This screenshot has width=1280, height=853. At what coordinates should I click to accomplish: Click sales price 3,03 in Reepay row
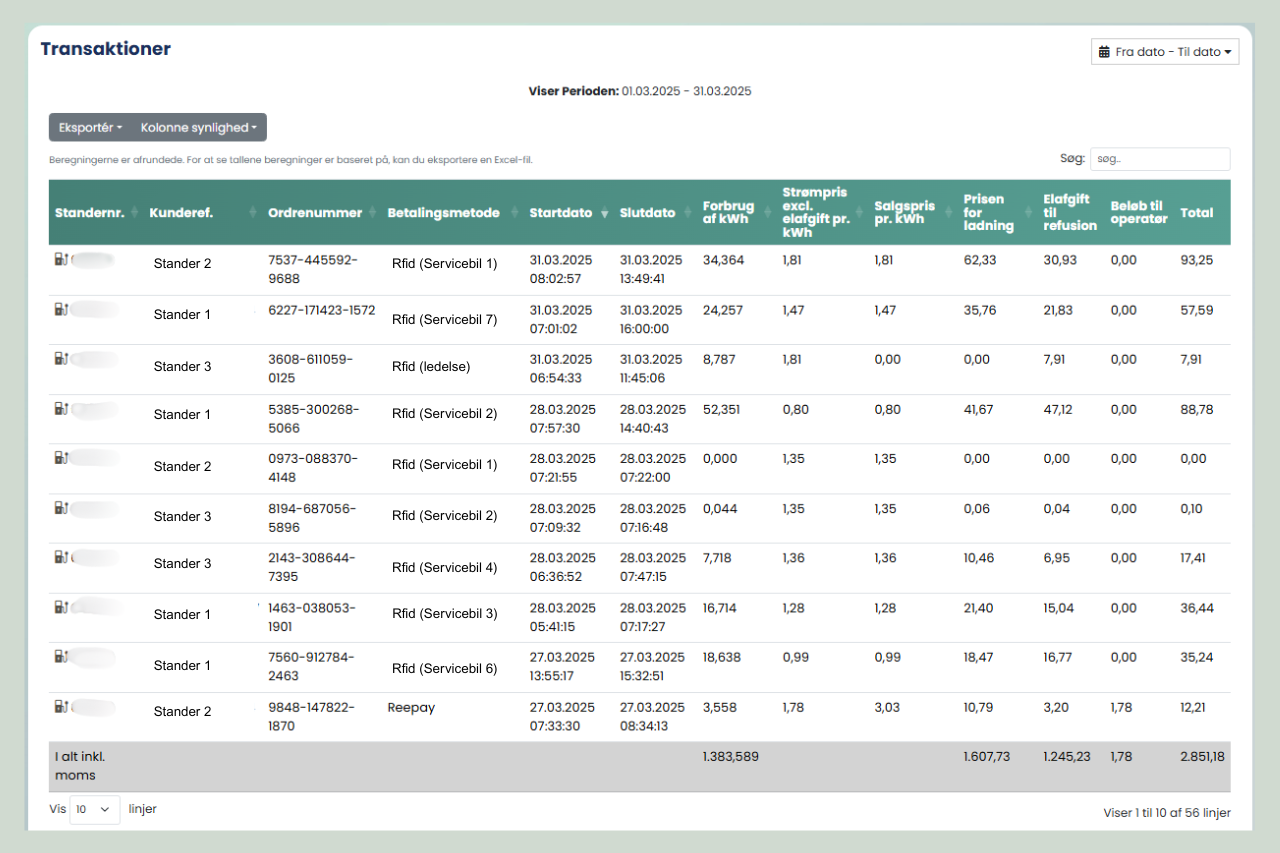886,707
